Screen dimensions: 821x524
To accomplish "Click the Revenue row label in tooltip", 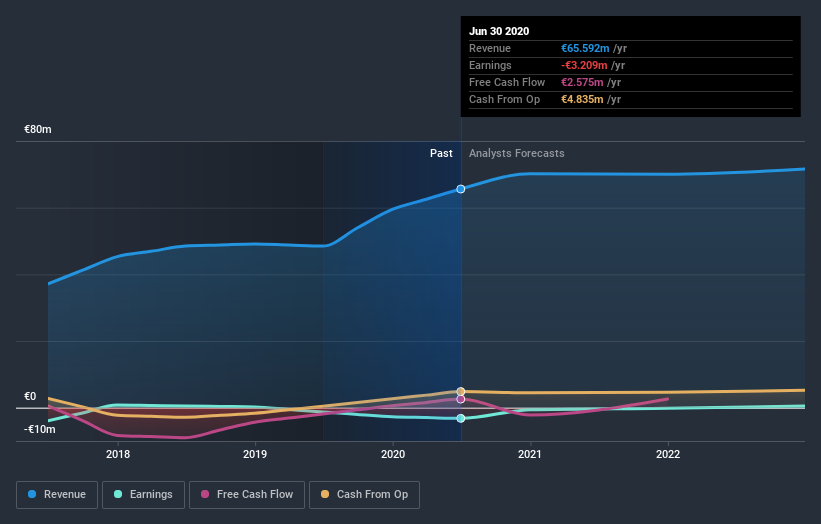I will pos(490,48).
